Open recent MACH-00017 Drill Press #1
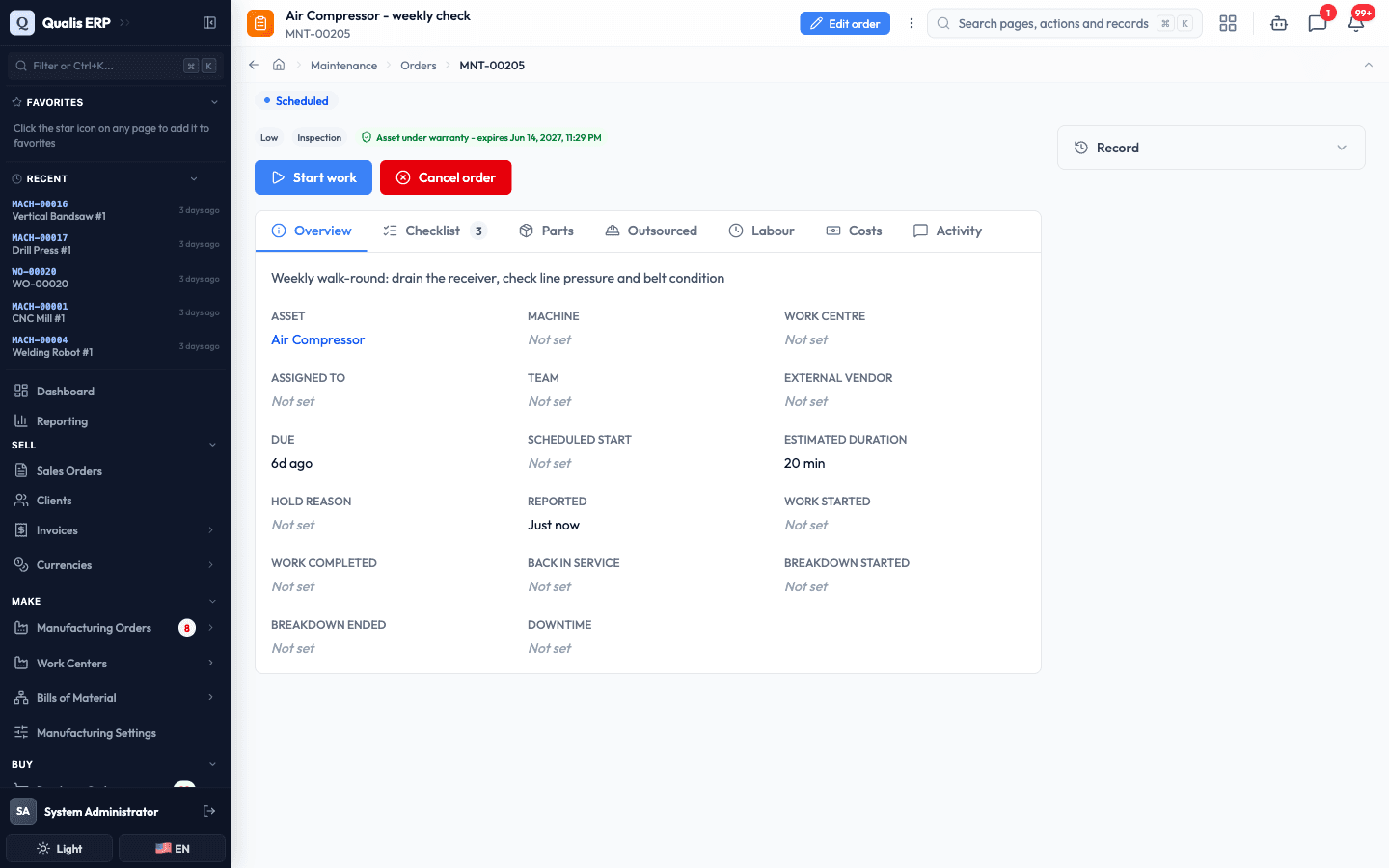This screenshot has height=868, width=1389. [x=116, y=244]
